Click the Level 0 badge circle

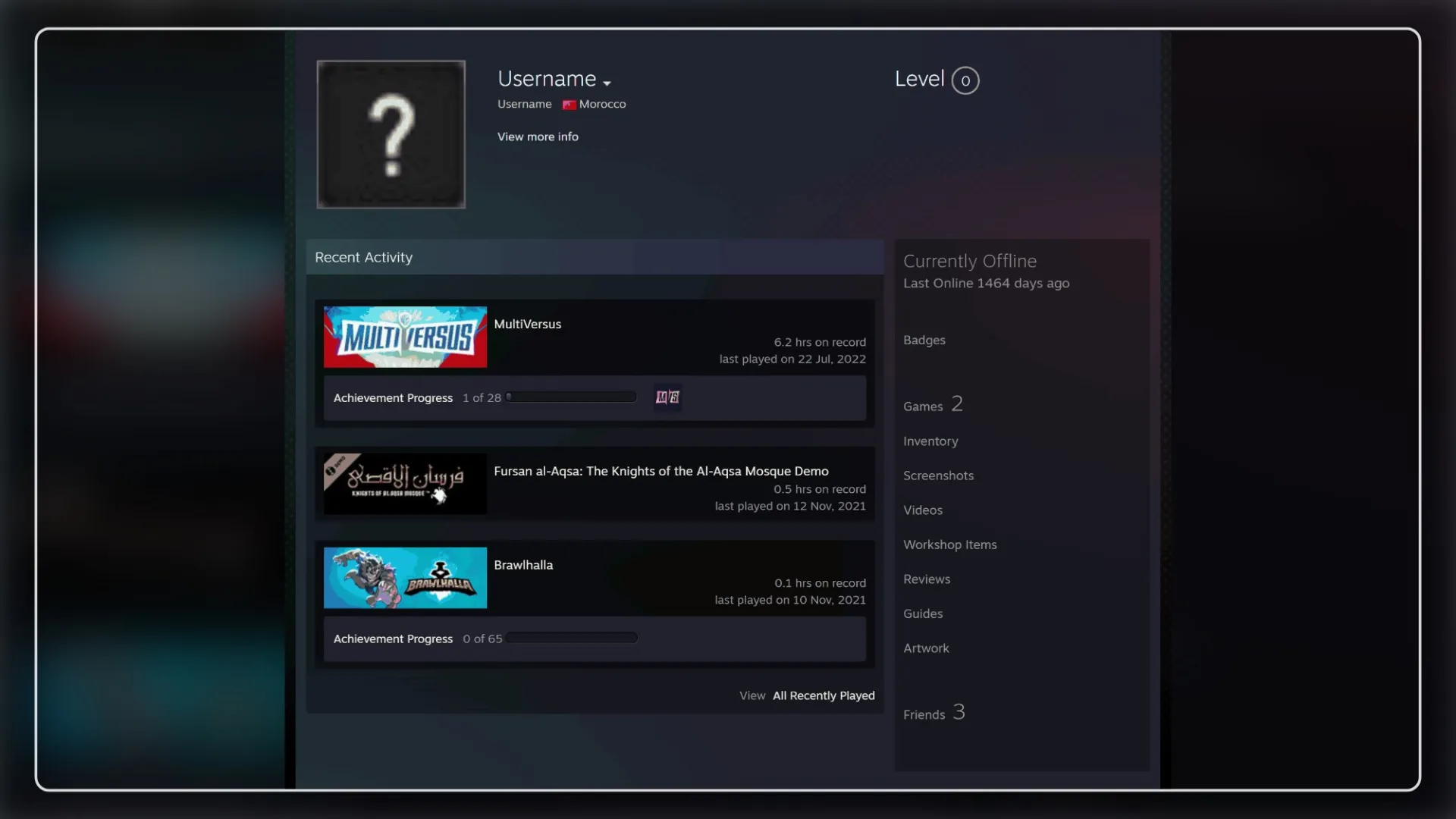tap(965, 80)
